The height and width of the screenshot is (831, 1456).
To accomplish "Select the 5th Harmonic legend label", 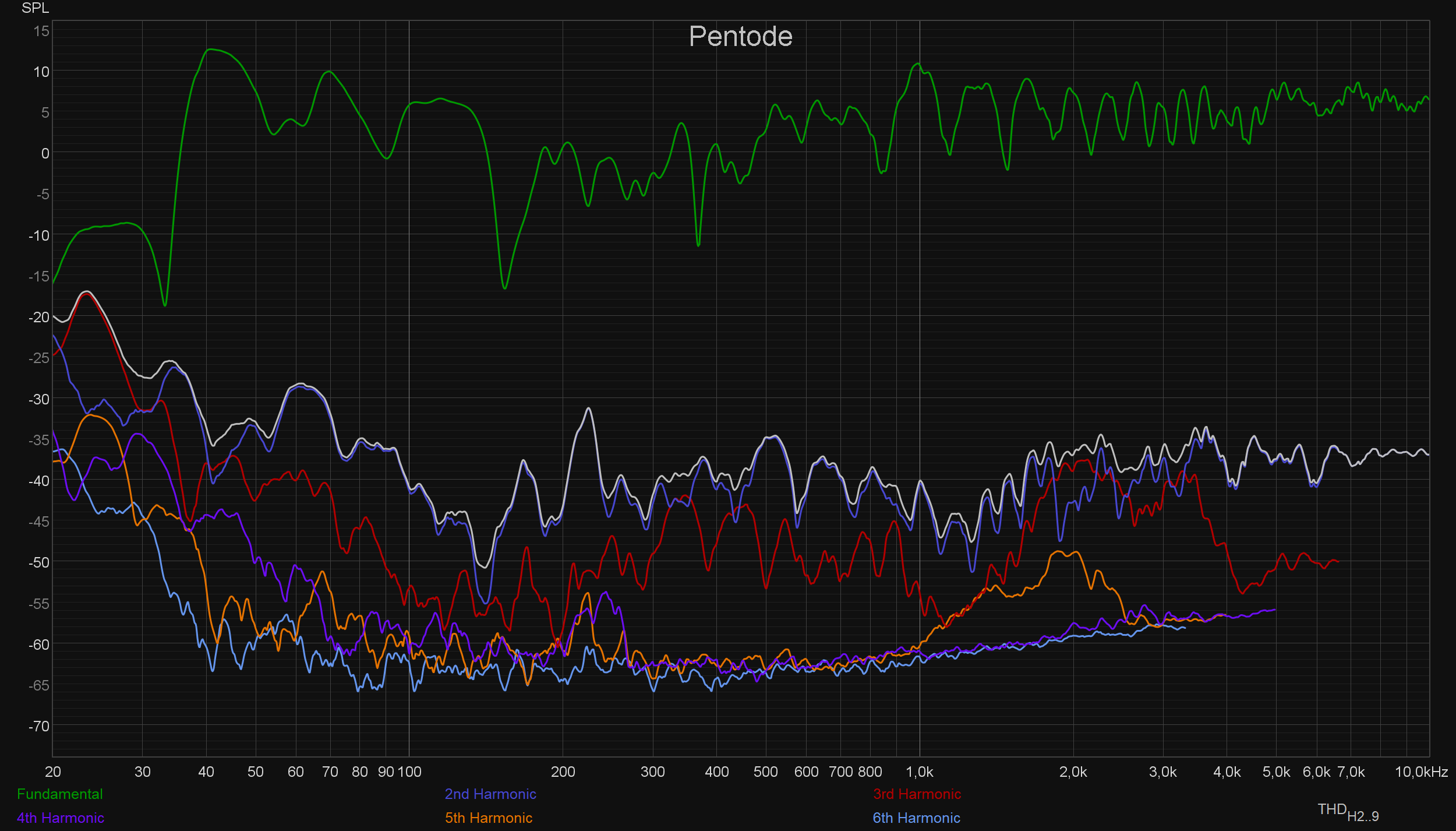I will click(488, 818).
